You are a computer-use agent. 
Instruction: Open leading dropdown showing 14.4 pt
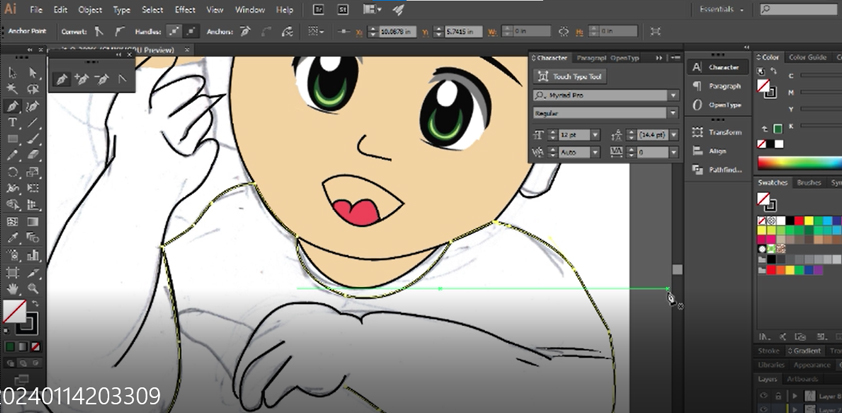[x=673, y=135]
